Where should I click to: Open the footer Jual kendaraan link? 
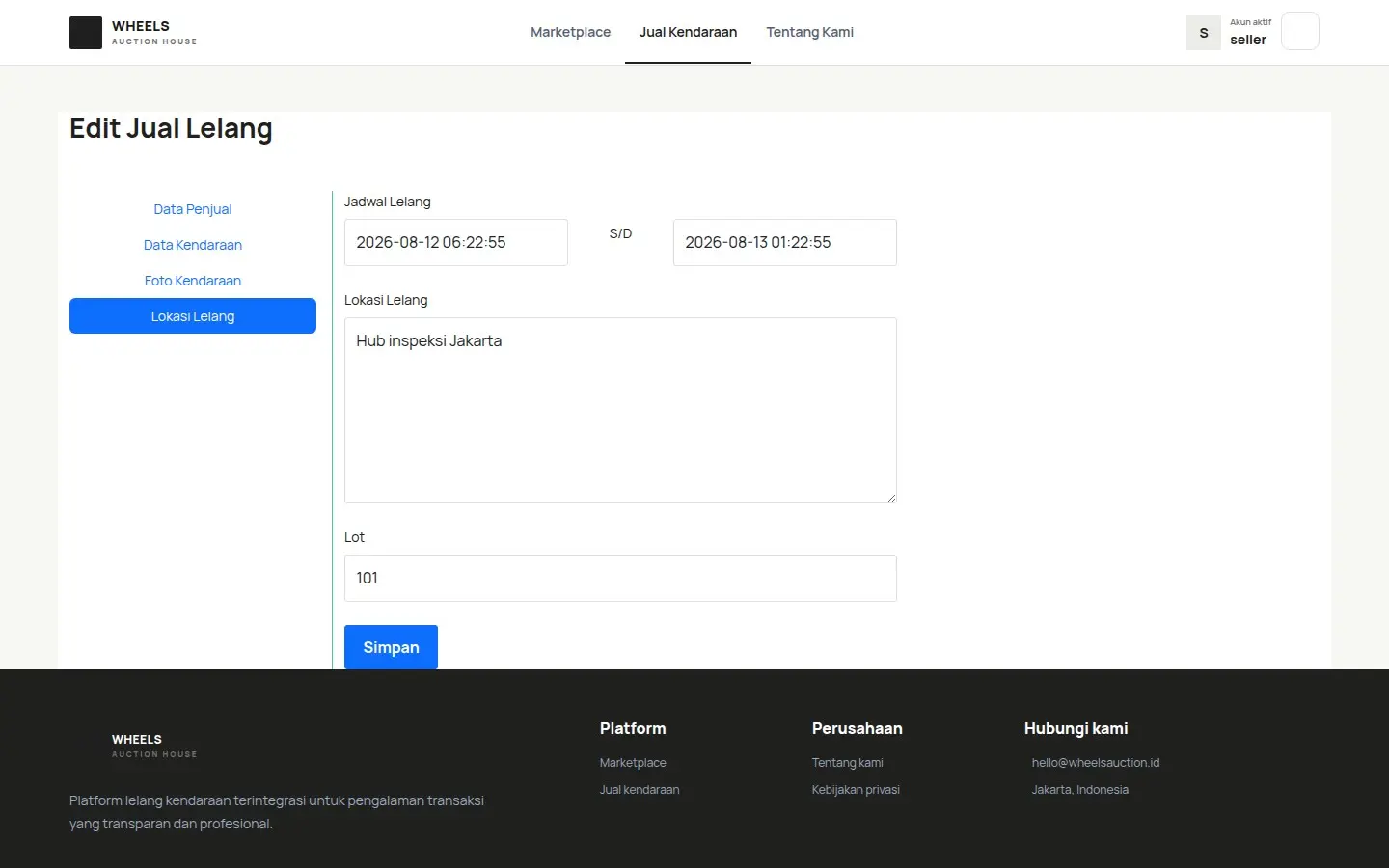[x=640, y=789]
